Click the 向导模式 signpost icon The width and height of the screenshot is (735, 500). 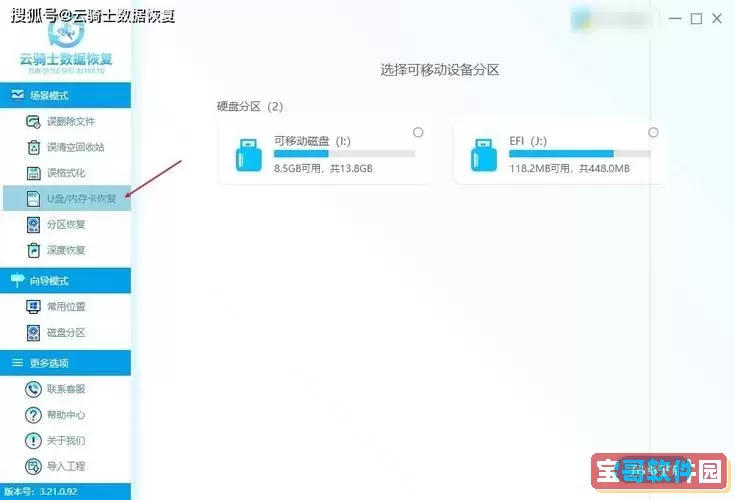[x=17, y=280]
